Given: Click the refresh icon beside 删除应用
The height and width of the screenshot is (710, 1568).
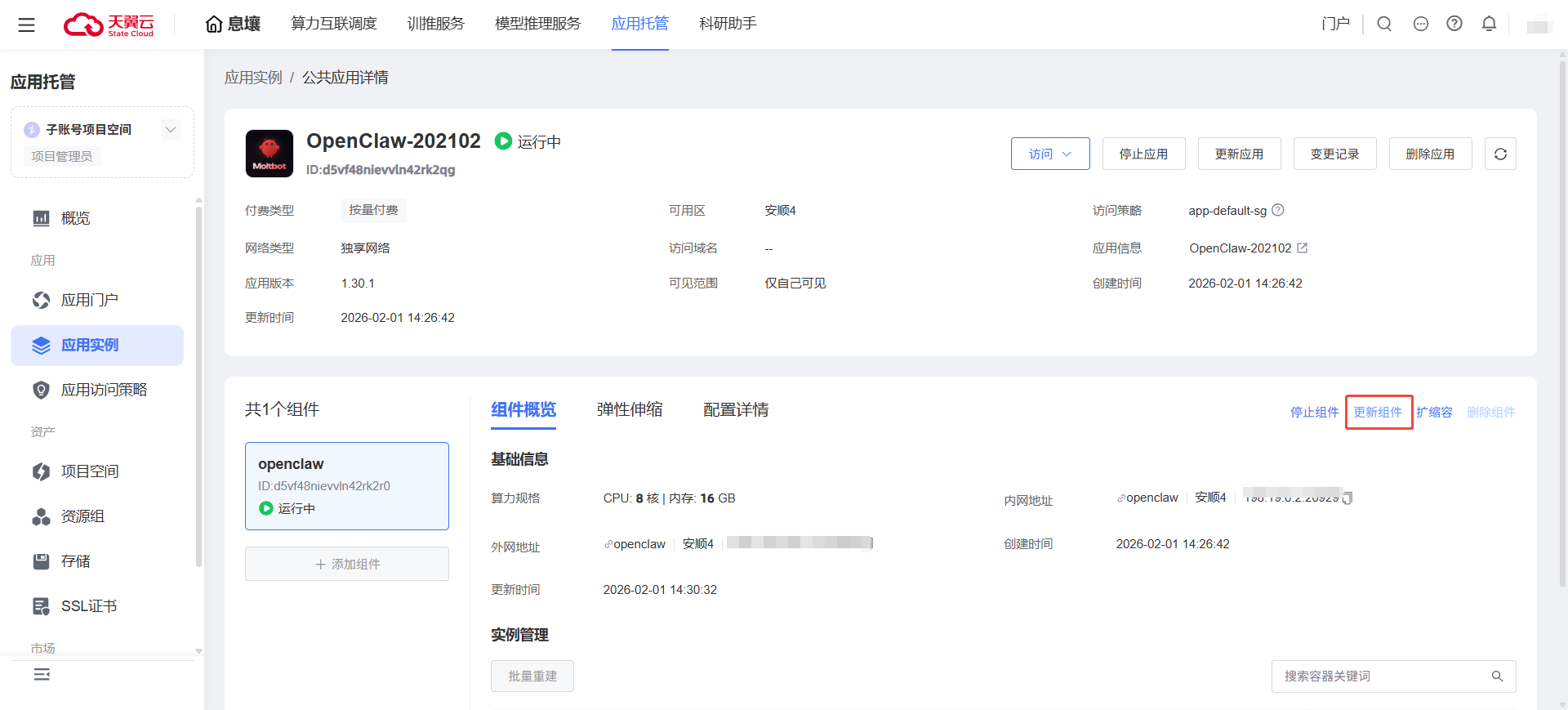Looking at the screenshot, I should point(1500,154).
